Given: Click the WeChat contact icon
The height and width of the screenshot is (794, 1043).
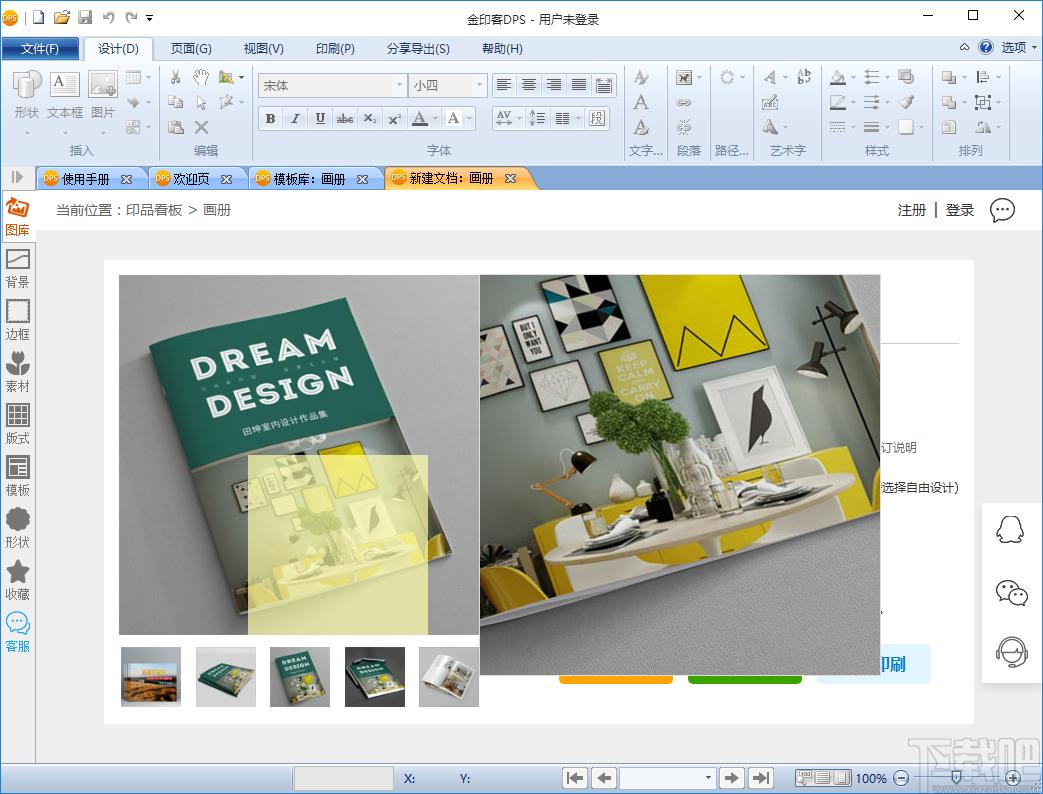Looking at the screenshot, I should coord(1012,592).
